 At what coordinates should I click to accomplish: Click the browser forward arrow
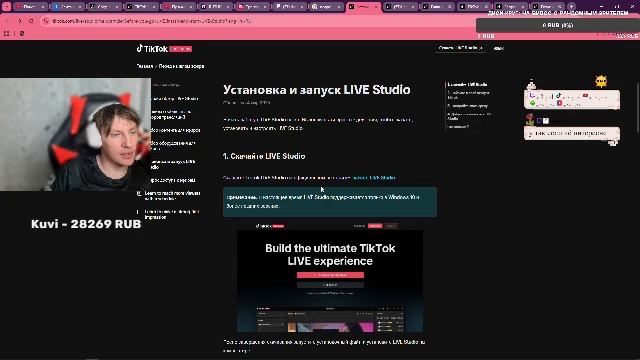click(x=20, y=21)
